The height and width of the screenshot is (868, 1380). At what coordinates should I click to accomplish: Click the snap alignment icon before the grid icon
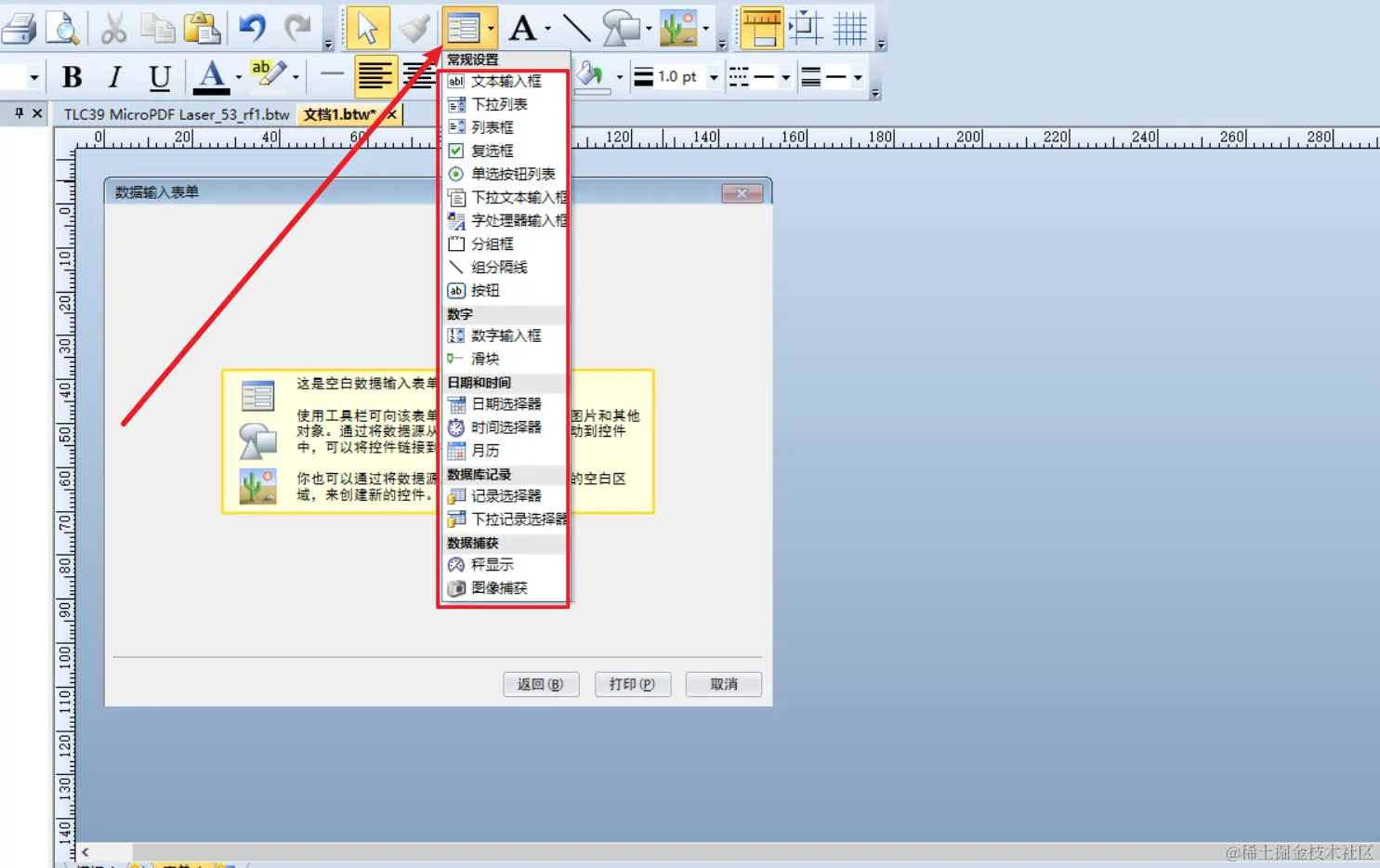click(x=806, y=28)
